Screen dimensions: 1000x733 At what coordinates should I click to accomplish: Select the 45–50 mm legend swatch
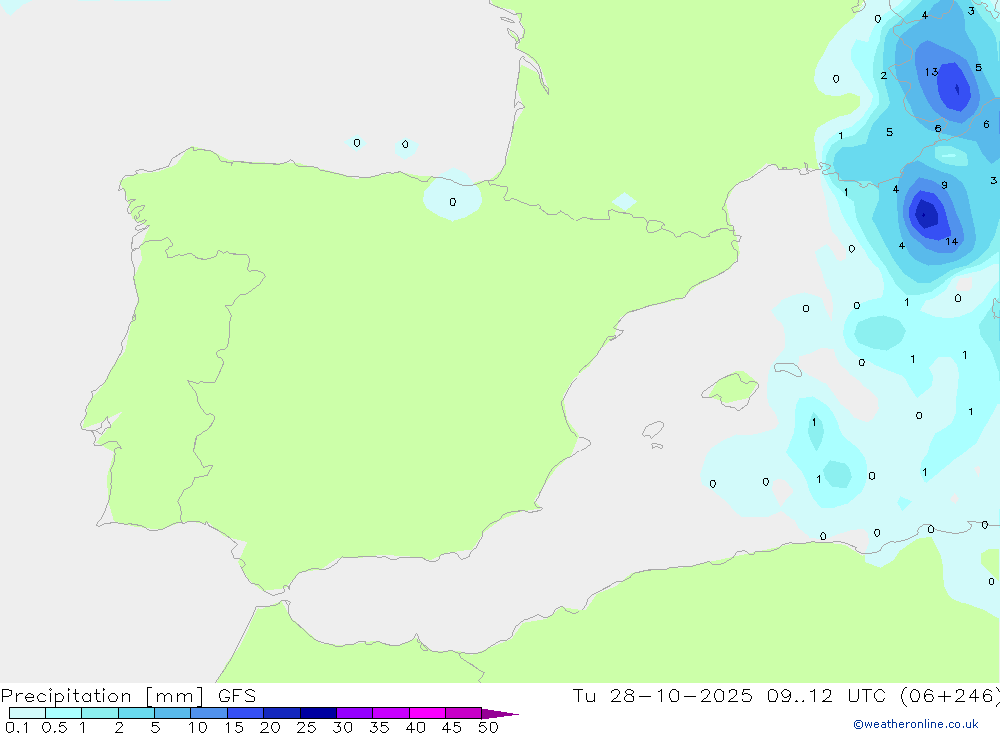pyautogui.click(x=463, y=713)
